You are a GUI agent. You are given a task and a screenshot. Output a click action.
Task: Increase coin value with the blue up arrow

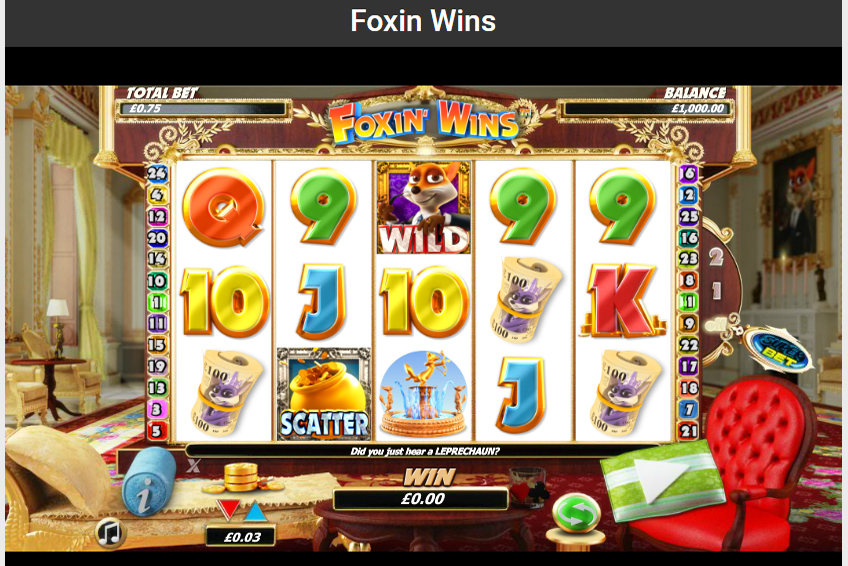[x=256, y=510]
